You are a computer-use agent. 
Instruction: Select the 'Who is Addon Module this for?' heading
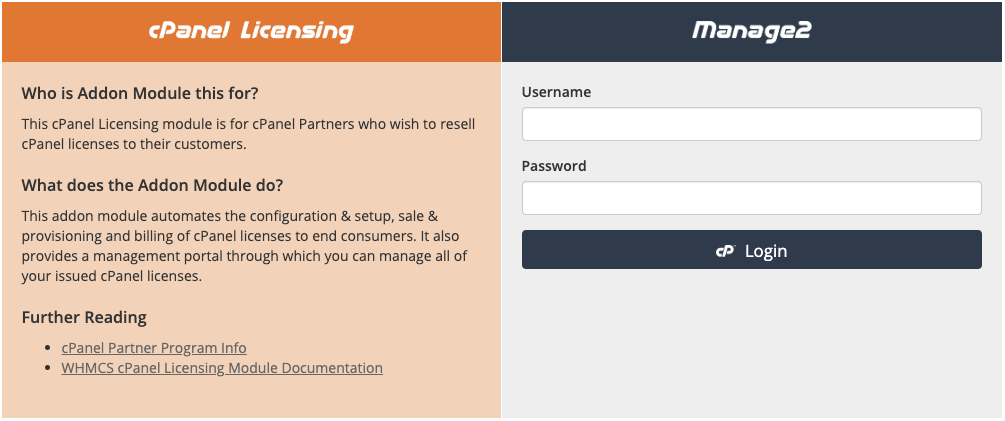[x=140, y=94]
